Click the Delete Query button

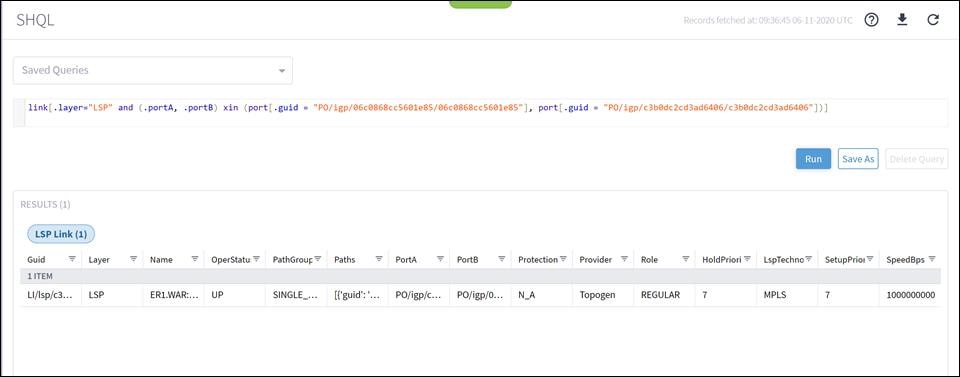[x=917, y=159]
